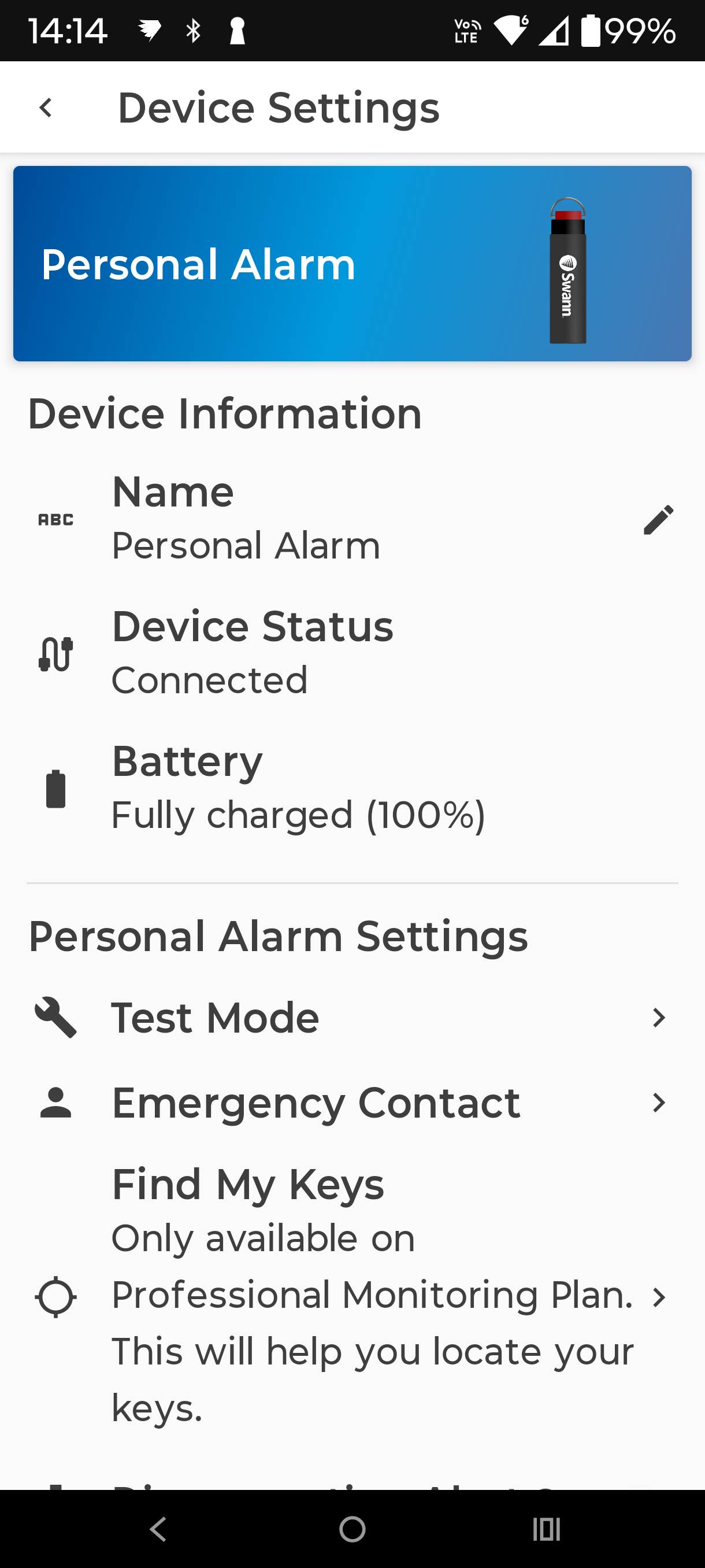
Task: Tap the locate target icon for Find My Keys
Action: [x=55, y=1296]
